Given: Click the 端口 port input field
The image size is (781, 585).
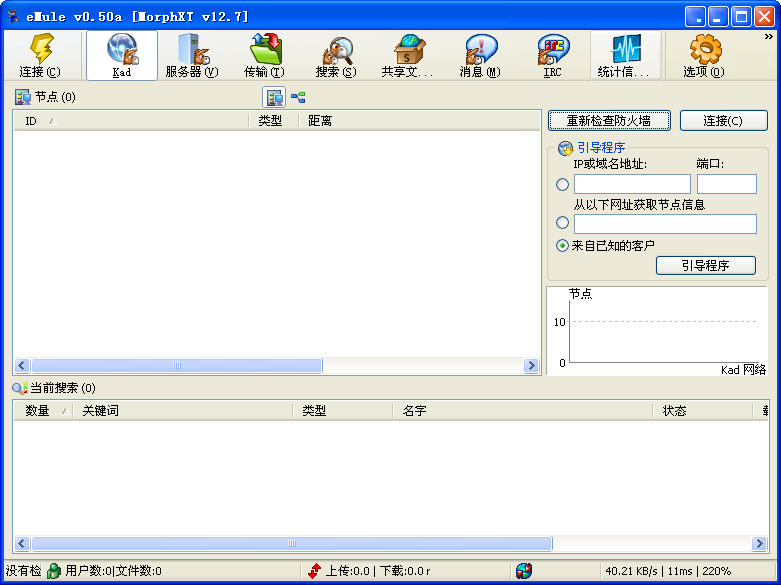Looking at the screenshot, I should [x=726, y=184].
